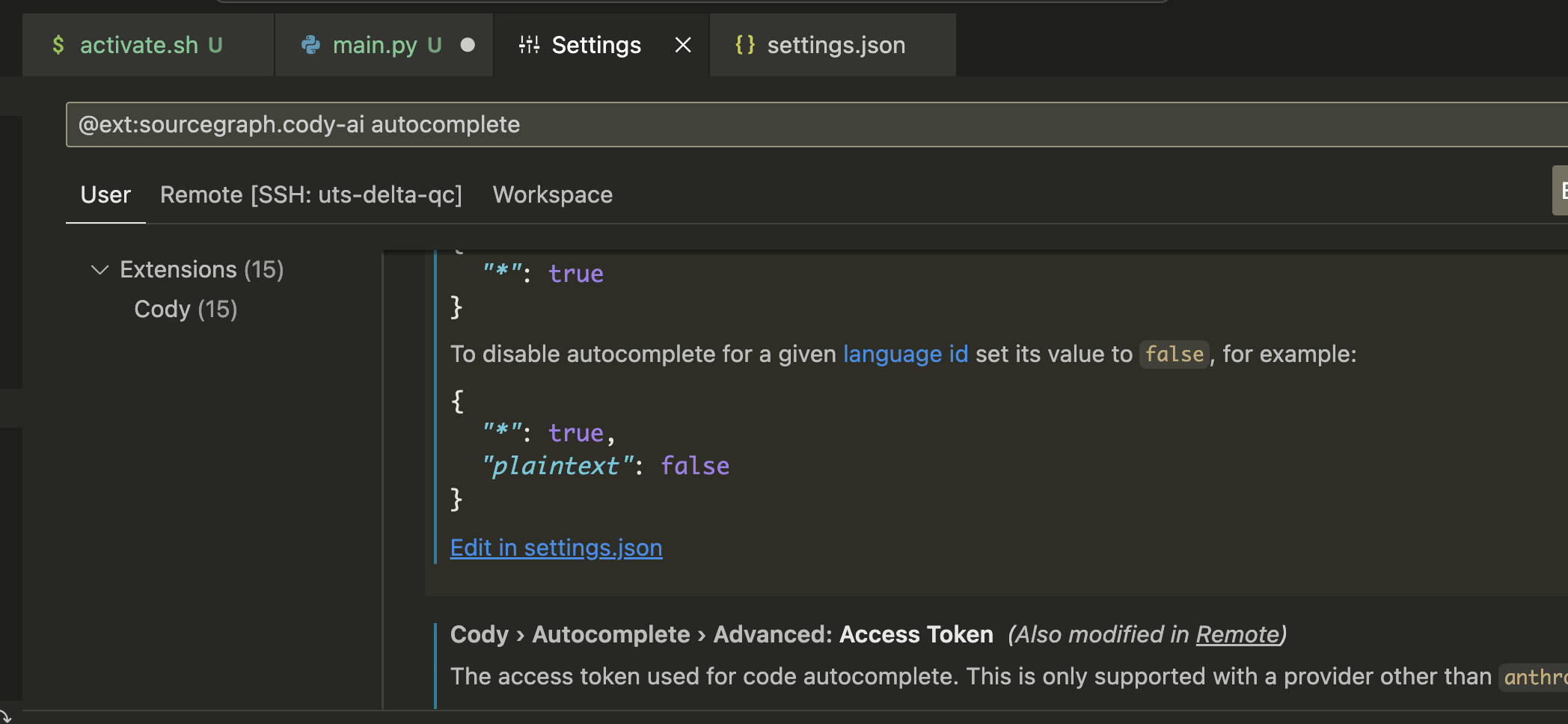Click "Edit in settings.json" link
This screenshot has height=724, width=1568.
(556, 548)
